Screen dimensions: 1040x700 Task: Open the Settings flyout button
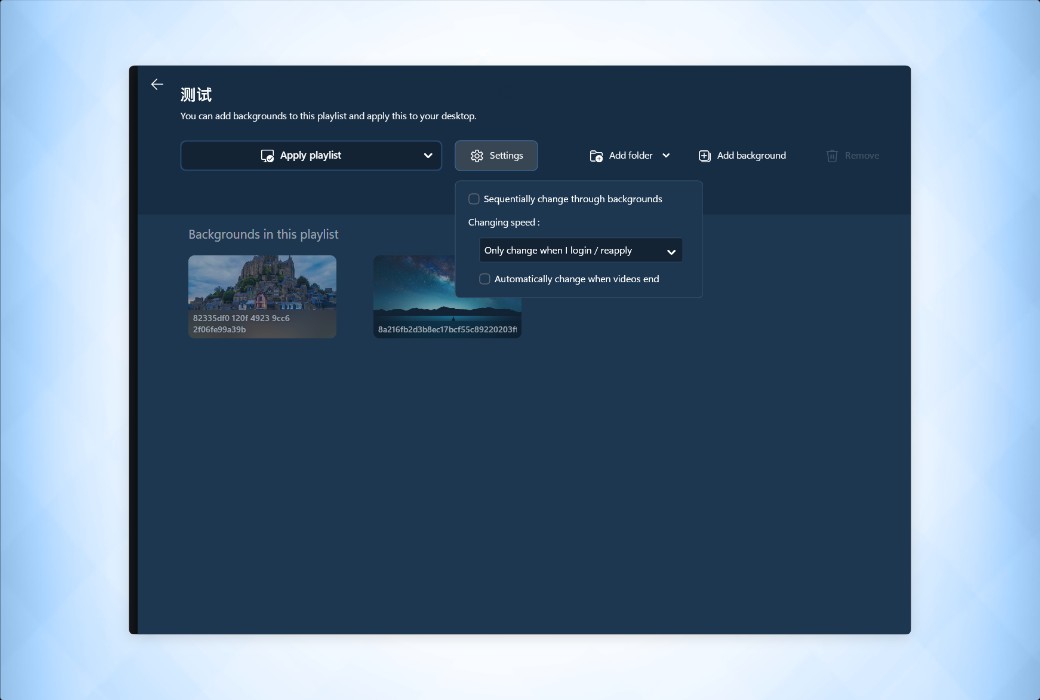click(x=496, y=155)
